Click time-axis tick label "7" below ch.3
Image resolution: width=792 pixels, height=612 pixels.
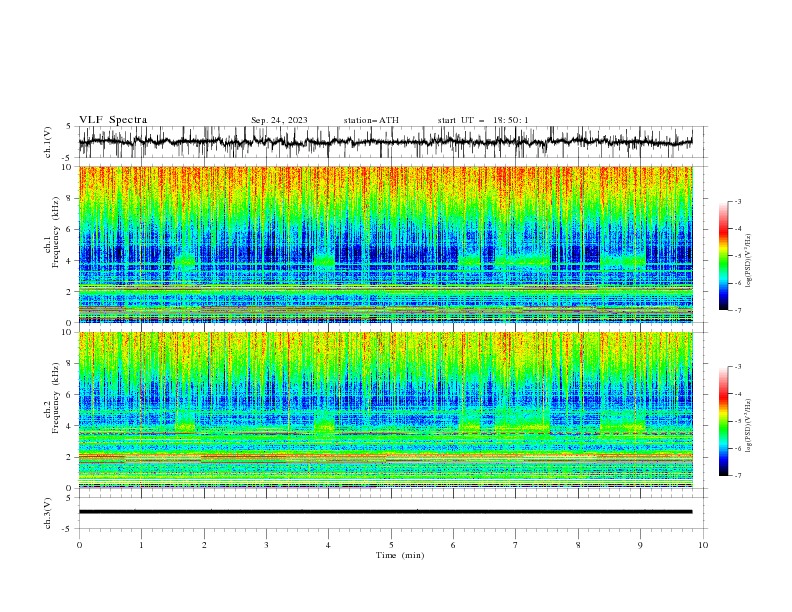[x=516, y=545]
